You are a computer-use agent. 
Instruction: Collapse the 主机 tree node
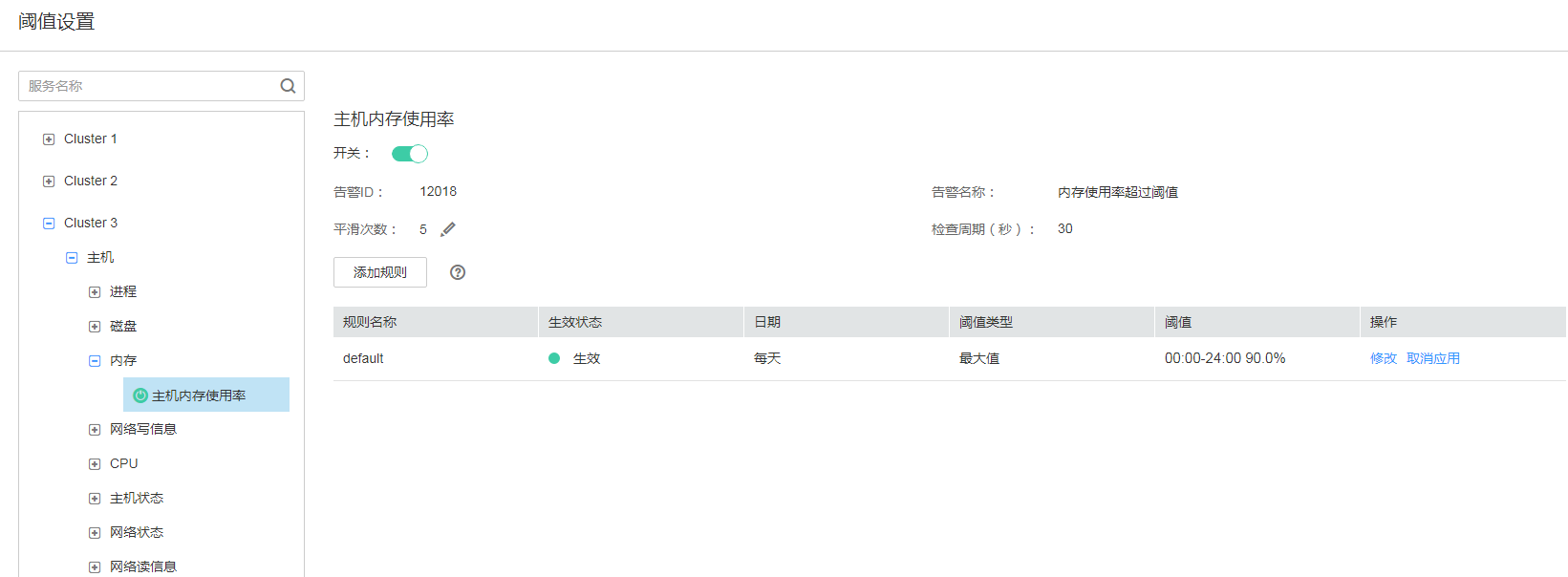pos(72,258)
